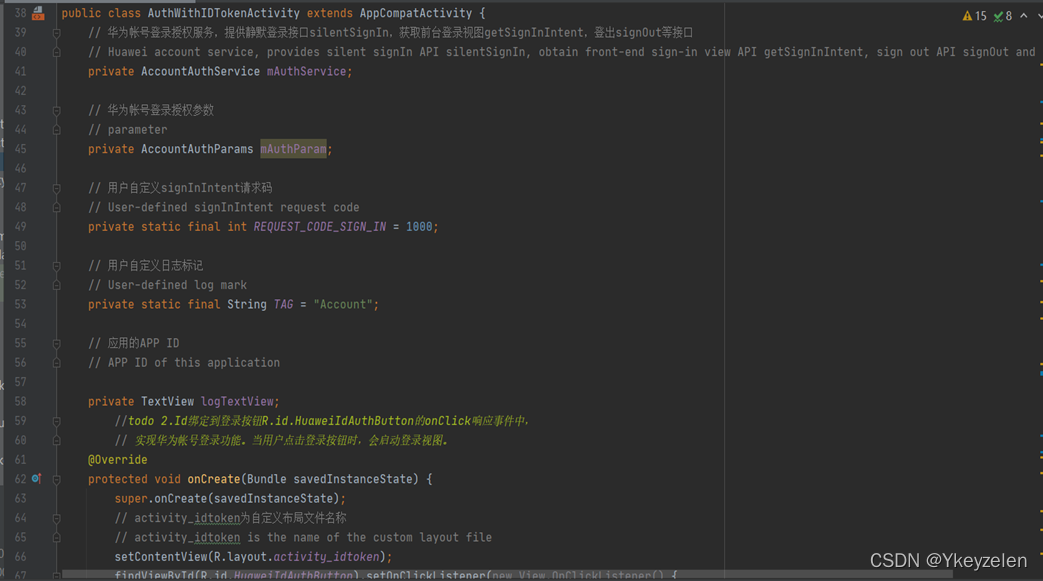This screenshot has height=581, width=1043.
Task: Click the override method gutter icon on line 62
Action: 37,479
